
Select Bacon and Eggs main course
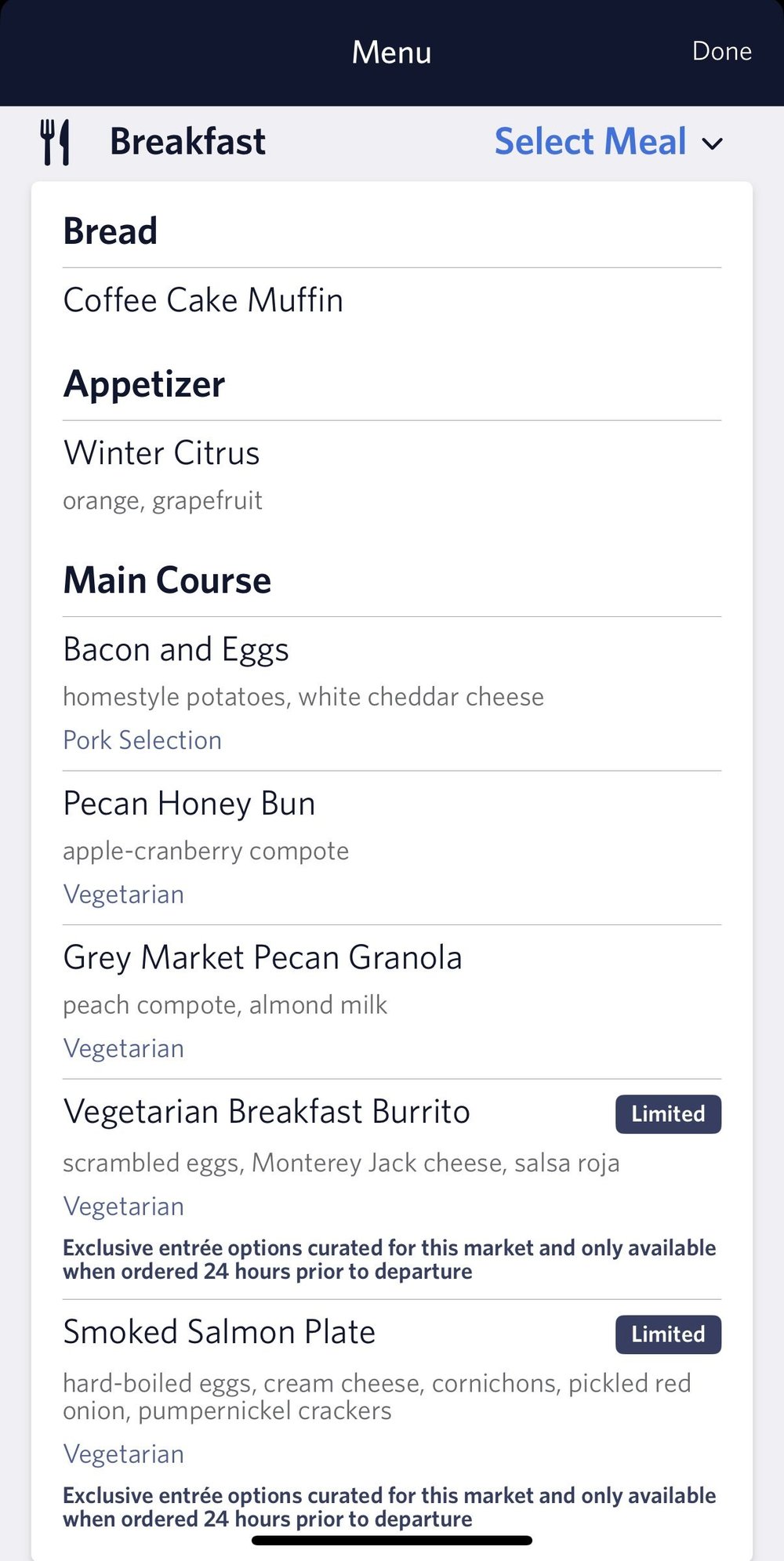[176, 650]
